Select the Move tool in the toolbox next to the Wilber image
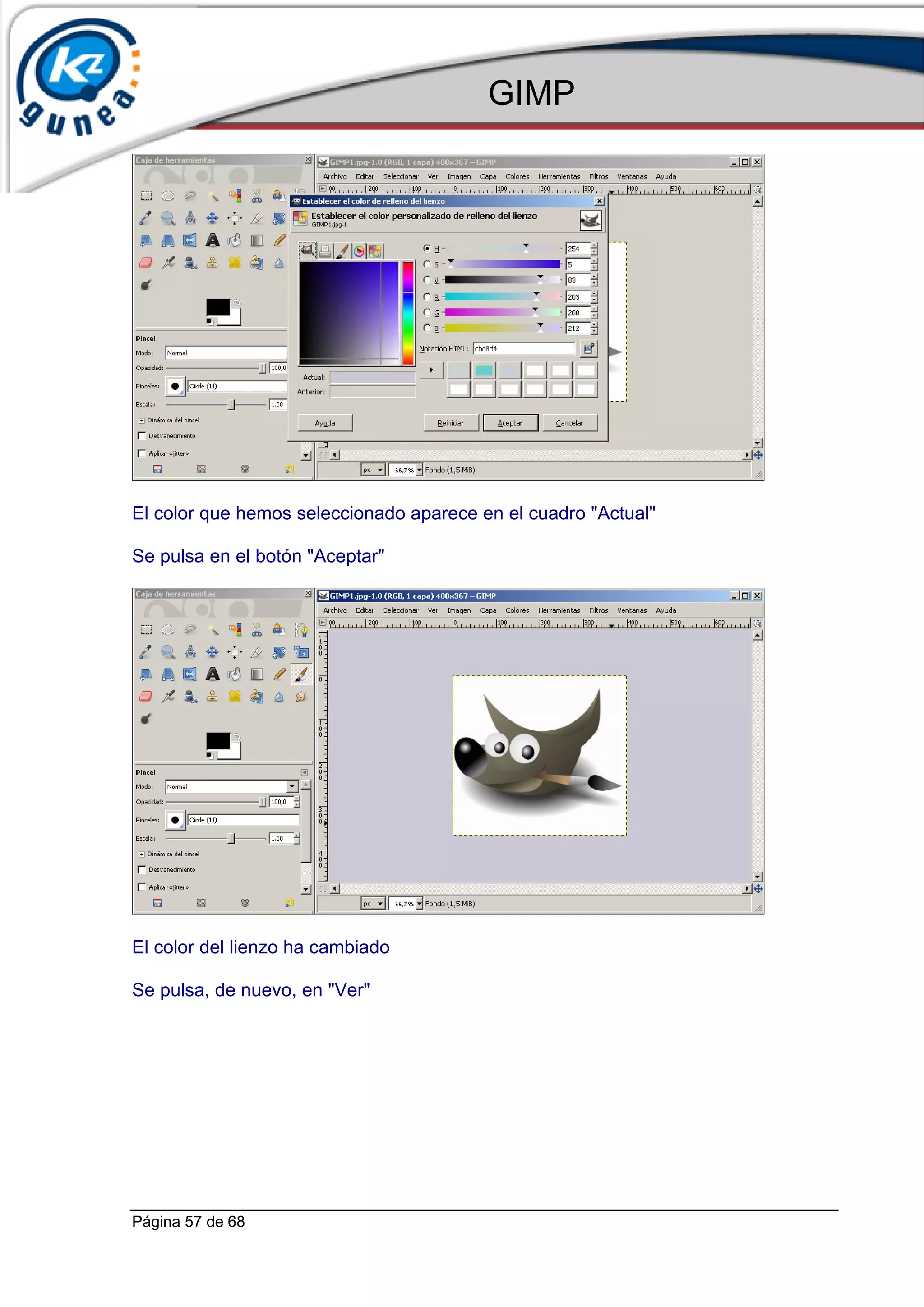Viewport: 924px width, 1307px height. click(213, 652)
